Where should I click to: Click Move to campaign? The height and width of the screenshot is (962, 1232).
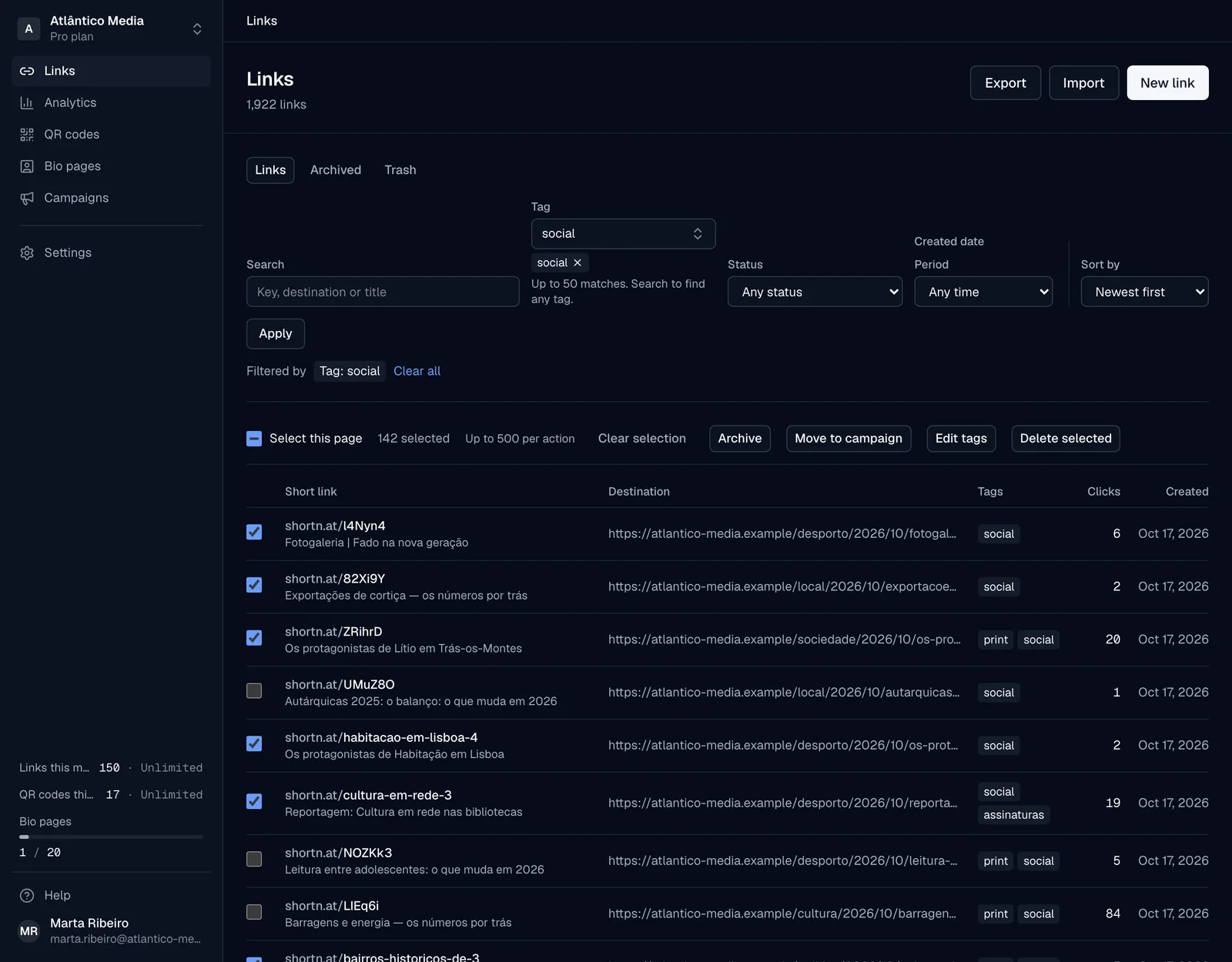(x=849, y=439)
